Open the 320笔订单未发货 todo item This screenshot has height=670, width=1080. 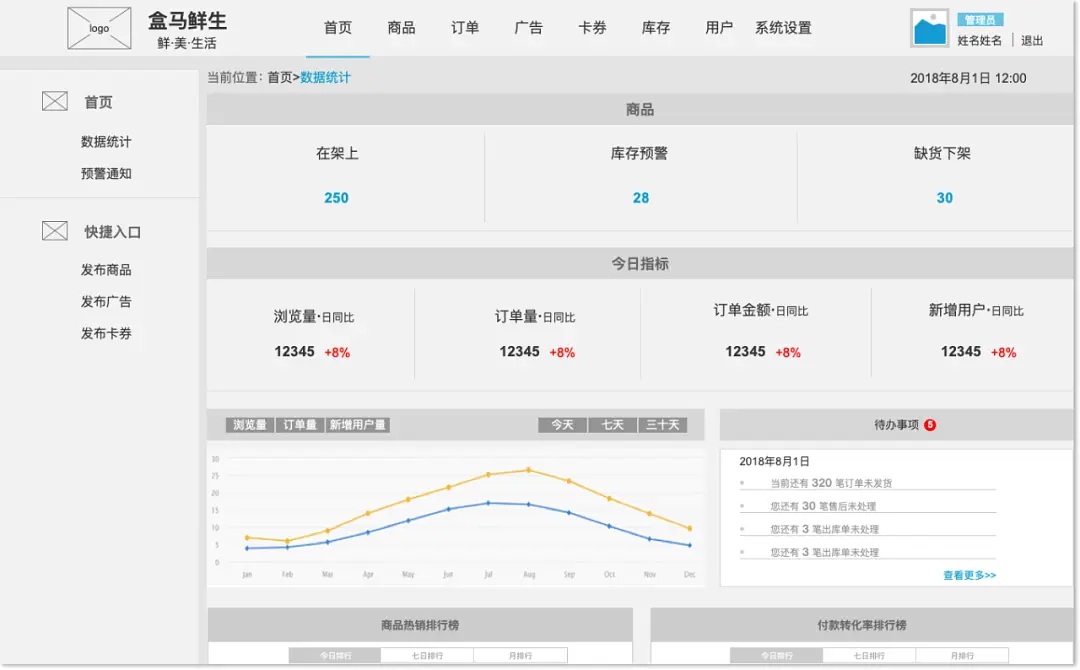(x=830, y=482)
